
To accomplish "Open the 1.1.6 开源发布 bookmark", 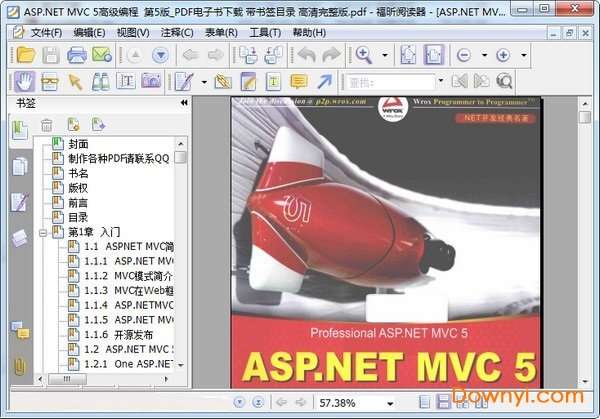I will click(x=118, y=335).
